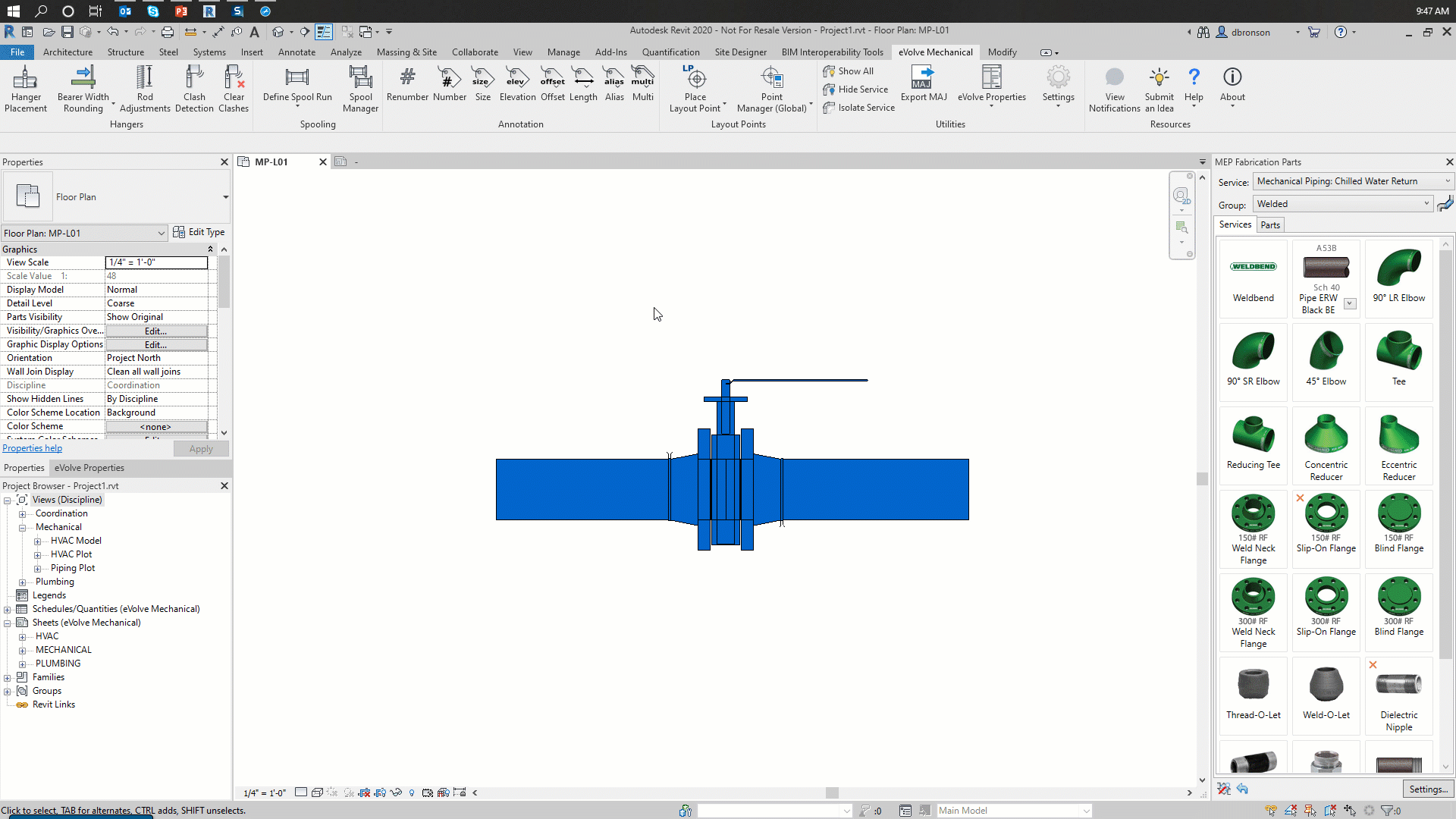Switch to eVolve Properties panel tab
Viewport: 1456px width, 819px height.
(89, 468)
